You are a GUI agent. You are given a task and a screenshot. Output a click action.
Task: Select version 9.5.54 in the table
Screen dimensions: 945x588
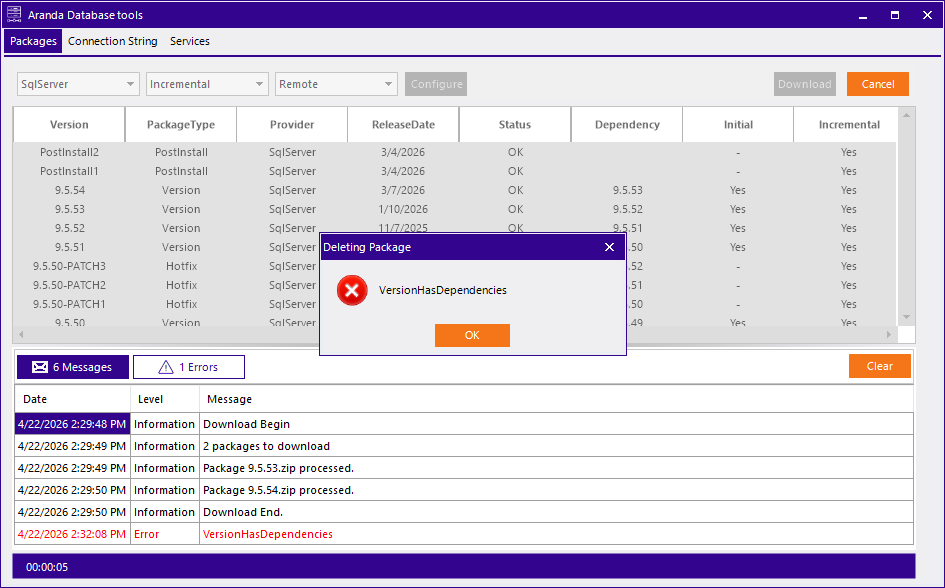[x=70, y=190]
